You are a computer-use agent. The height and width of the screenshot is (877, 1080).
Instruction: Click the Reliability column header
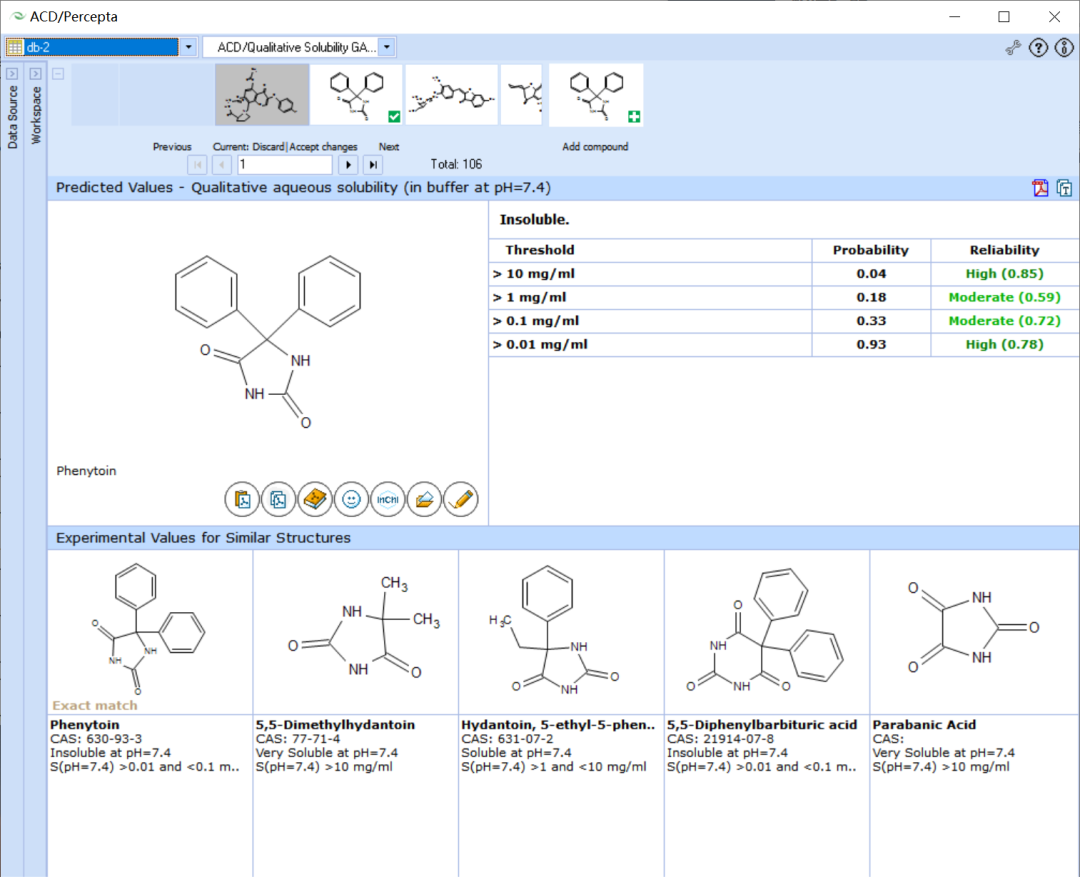pyautogui.click(x=1004, y=250)
